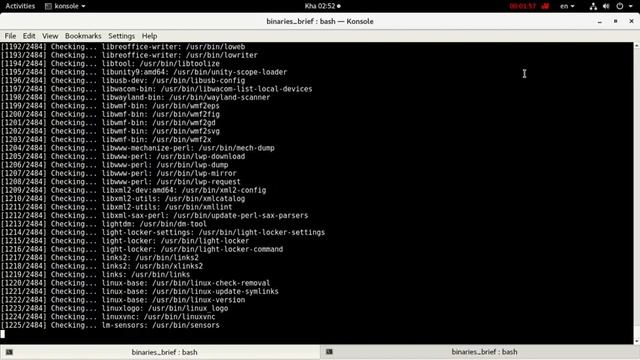Viewport: 640px width, 360px height.
Task: Click the line with /usr/bin/libwacom-list-local-devices
Action: [x=156, y=89]
